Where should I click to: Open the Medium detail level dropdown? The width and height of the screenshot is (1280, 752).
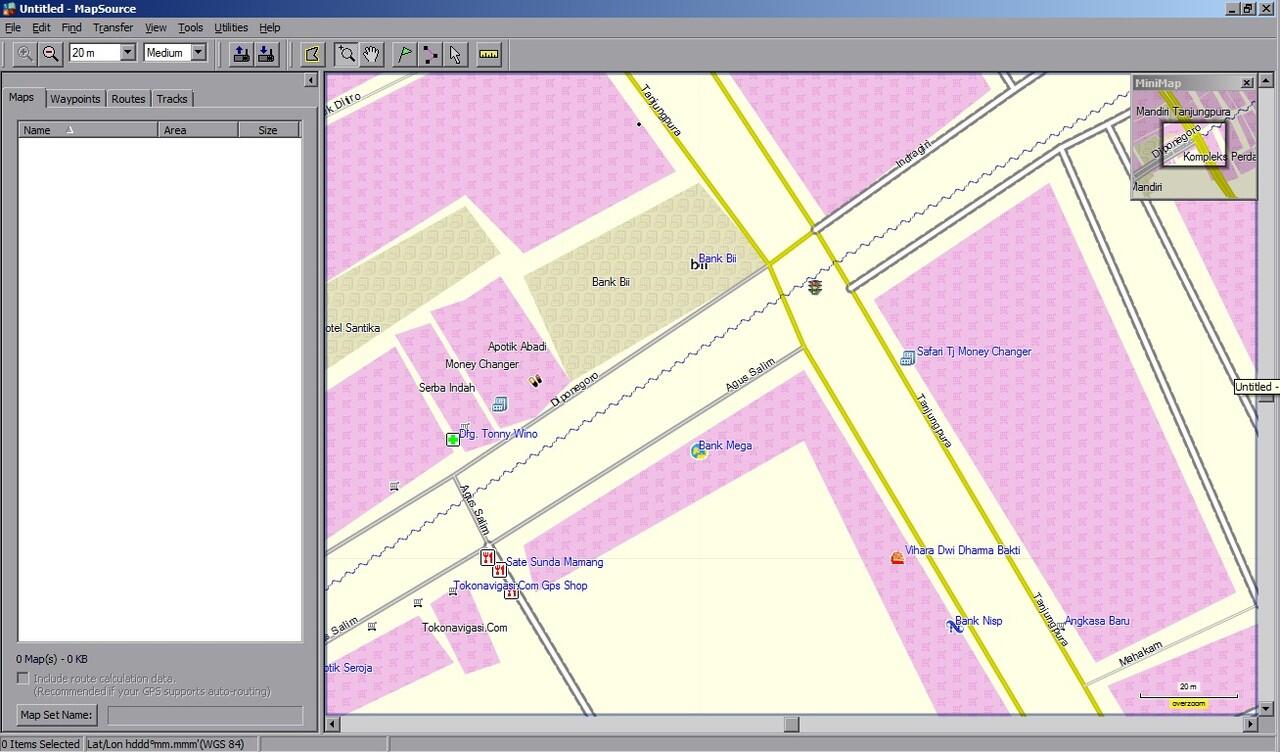coord(198,53)
